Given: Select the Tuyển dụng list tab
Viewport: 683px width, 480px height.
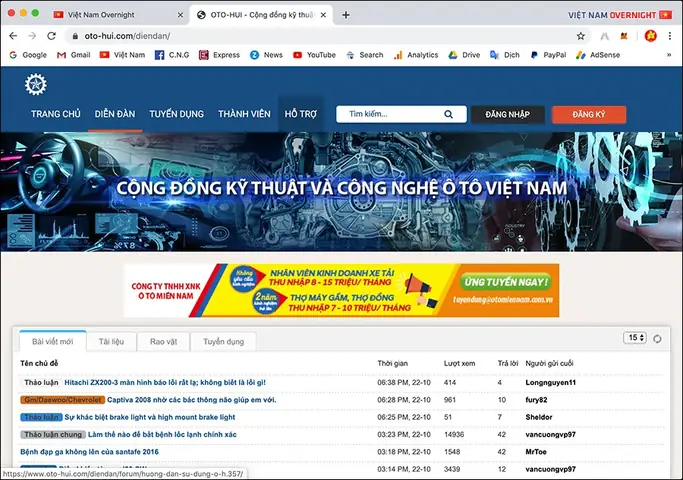Looking at the screenshot, I should tap(223, 341).
